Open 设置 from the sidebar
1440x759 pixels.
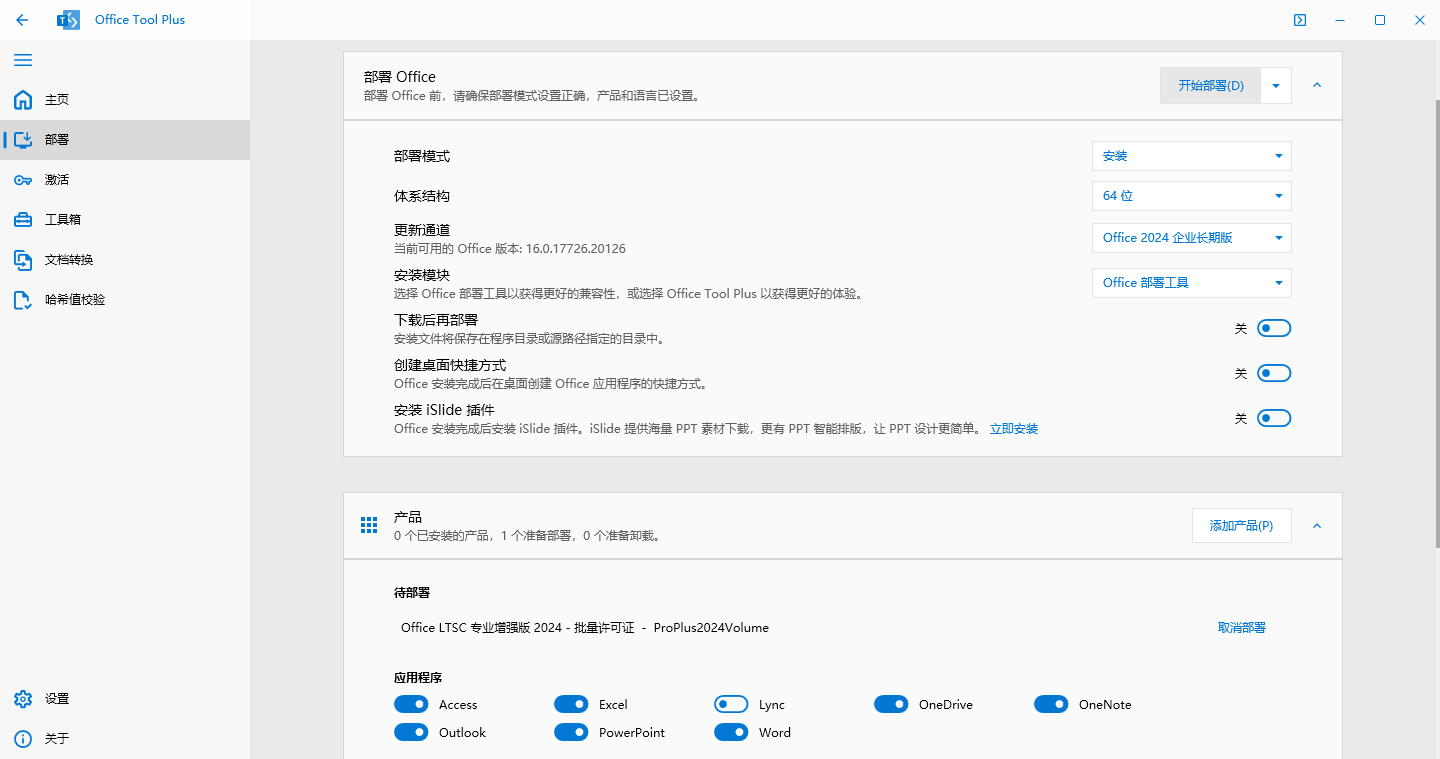pos(125,699)
